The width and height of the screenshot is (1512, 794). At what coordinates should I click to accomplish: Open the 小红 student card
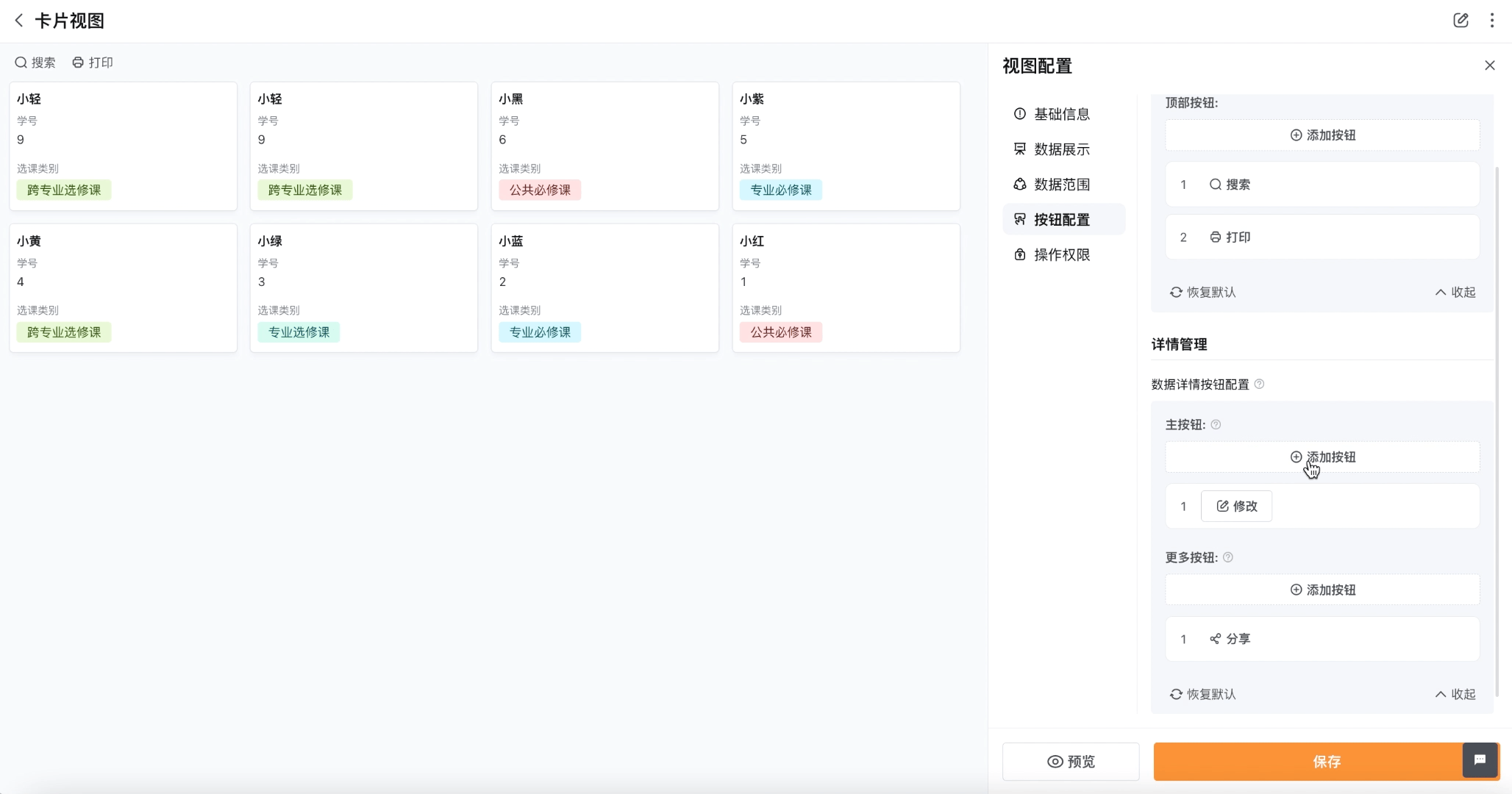(x=846, y=288)
